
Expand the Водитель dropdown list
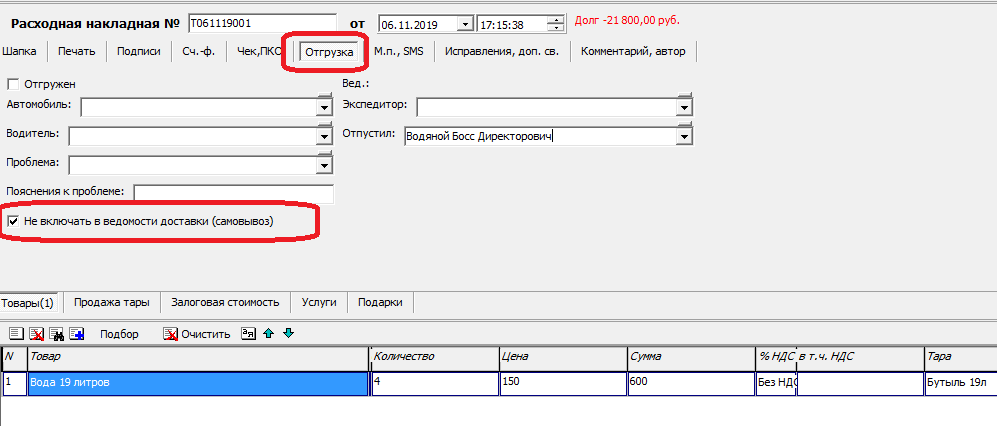pos(324,136)
